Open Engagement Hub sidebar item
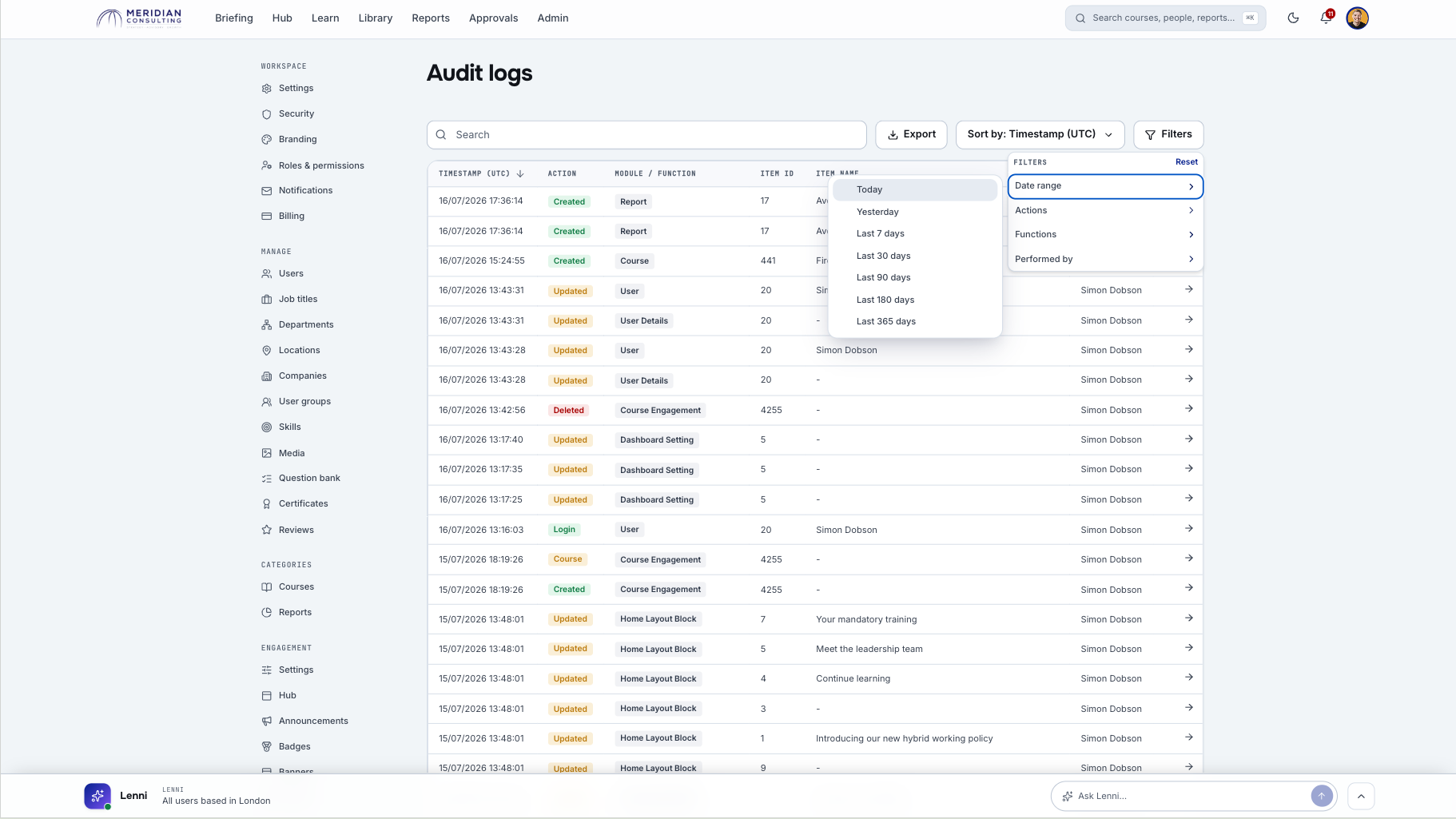 tap(288, 696)
